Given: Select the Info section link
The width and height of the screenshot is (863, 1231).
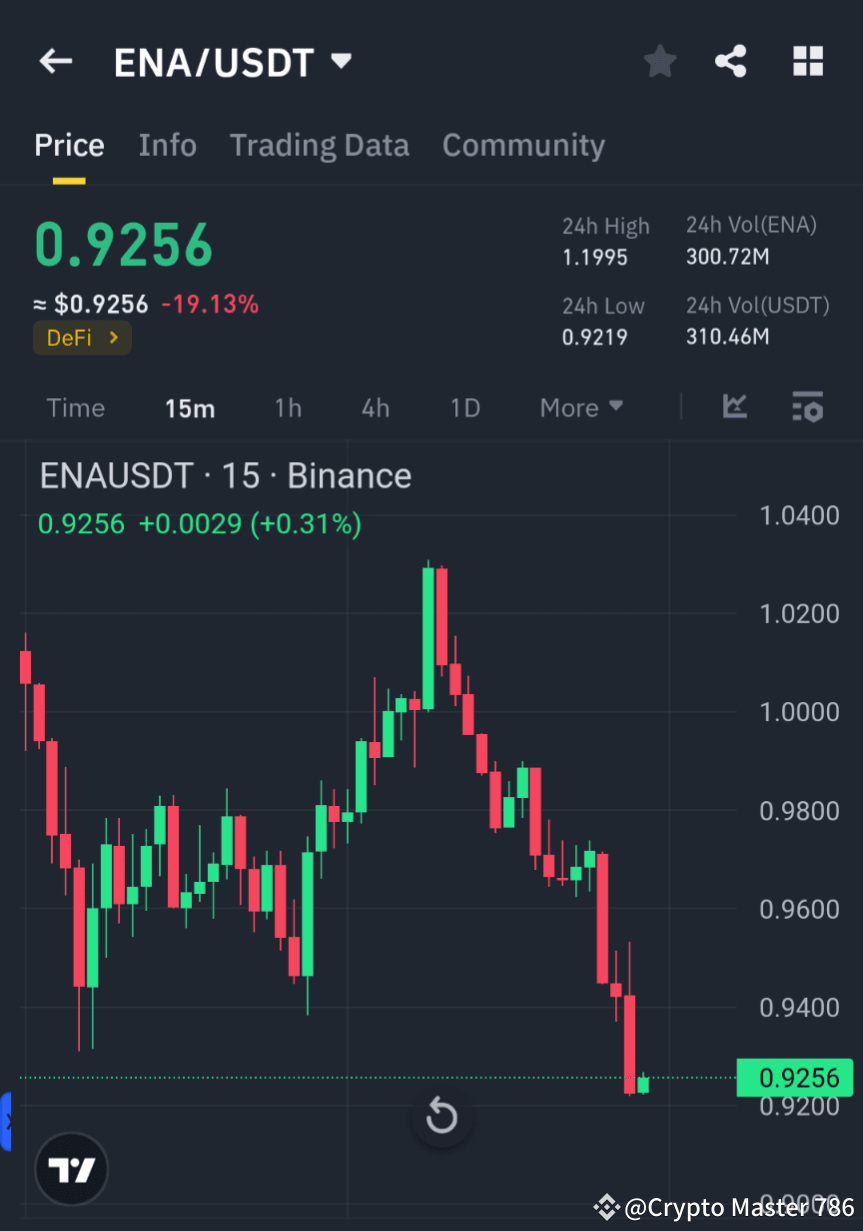Looking at the screenshot, I should click(167, 145).
